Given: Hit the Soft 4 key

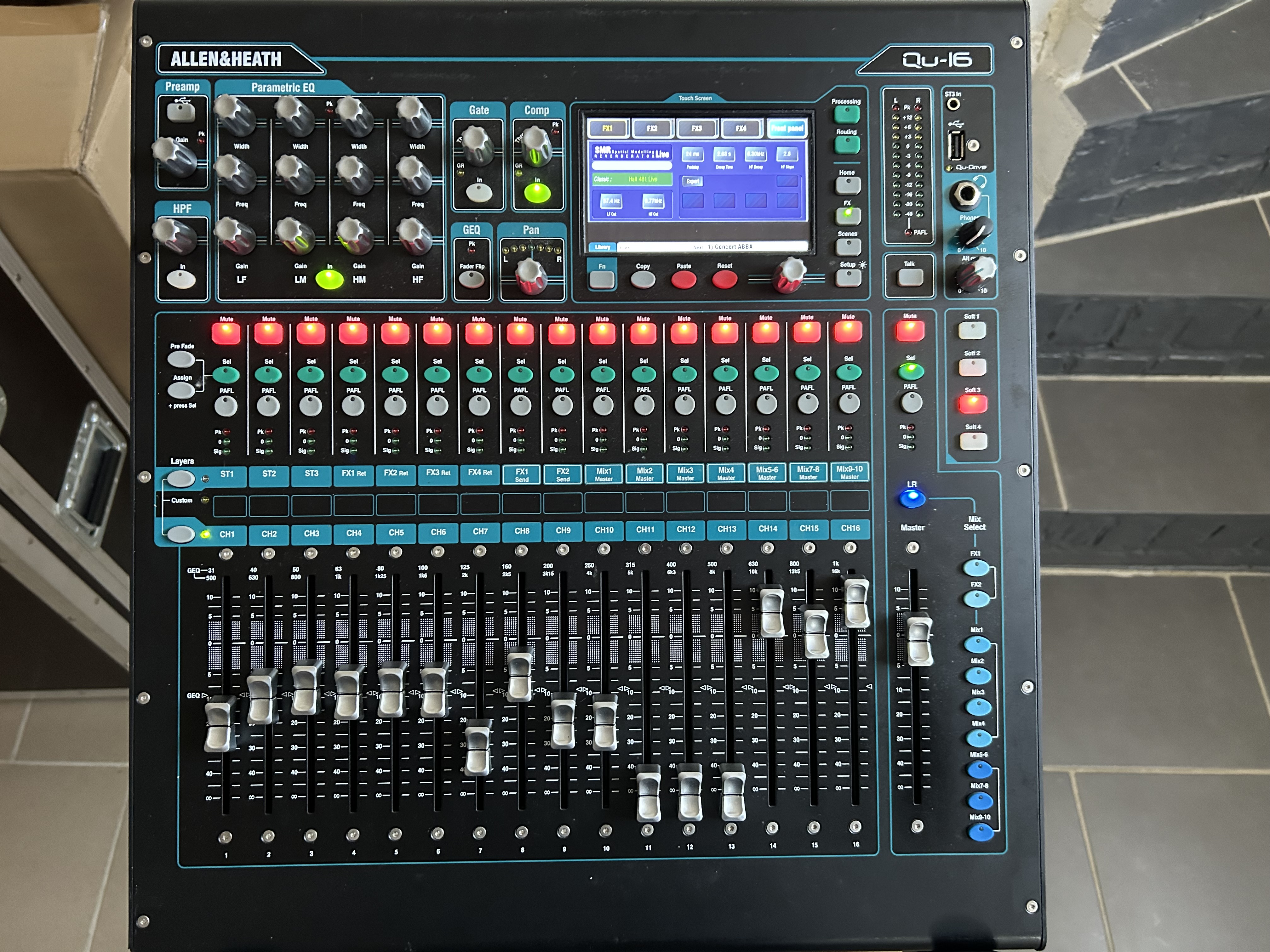Looking at the screenshot, I should coord(973,441).
